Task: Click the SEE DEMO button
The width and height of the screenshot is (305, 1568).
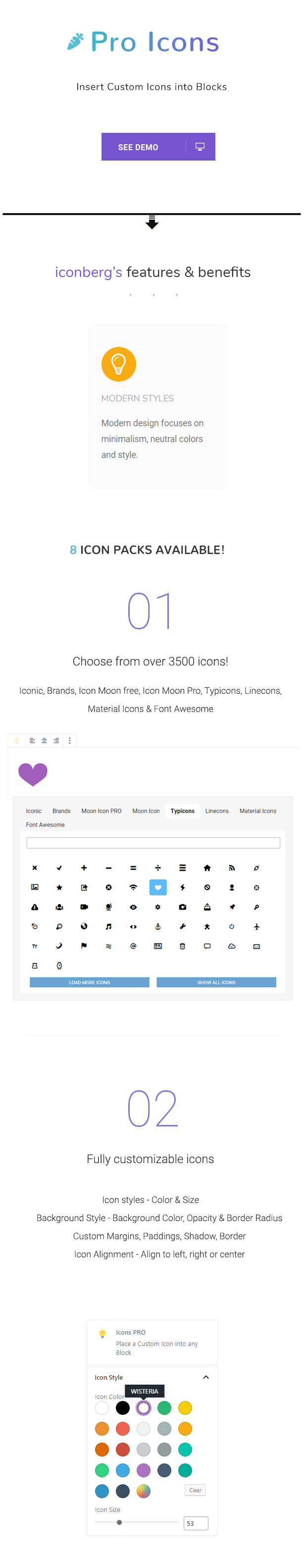Action: (139, 146)
